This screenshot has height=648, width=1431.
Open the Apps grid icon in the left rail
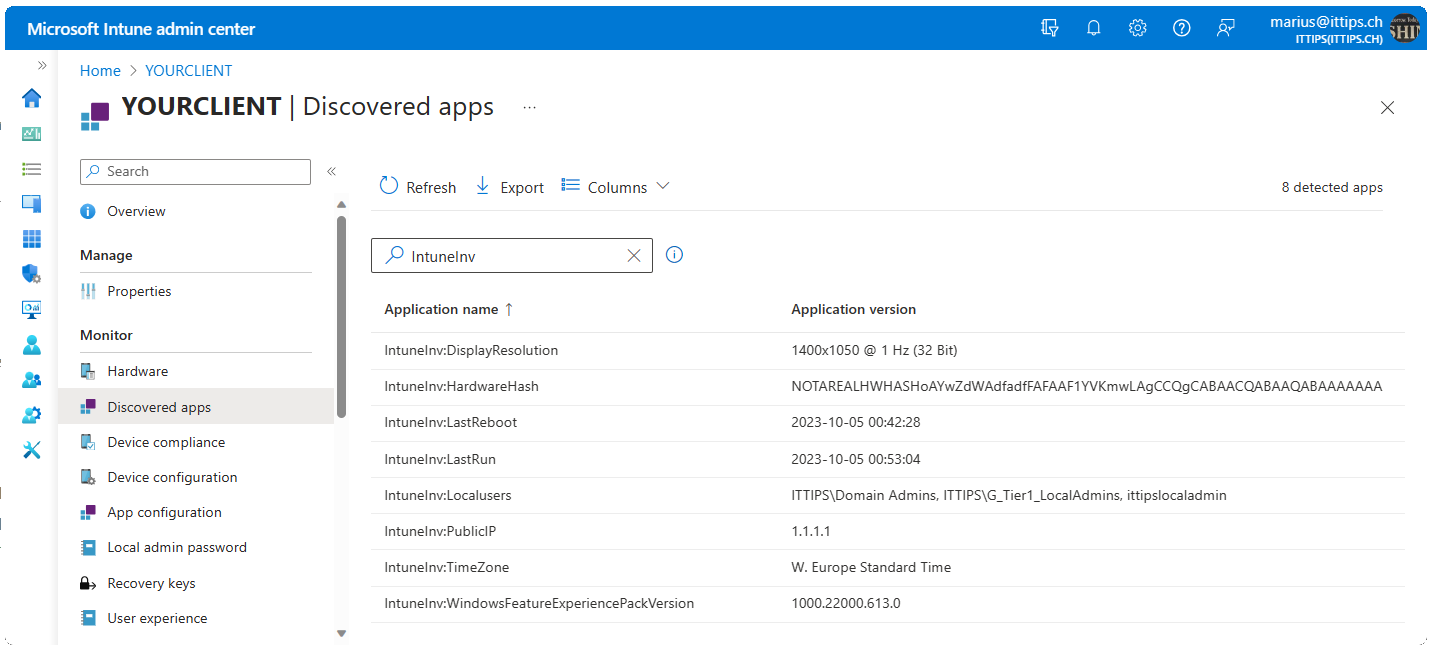click(x=32, y=239)
